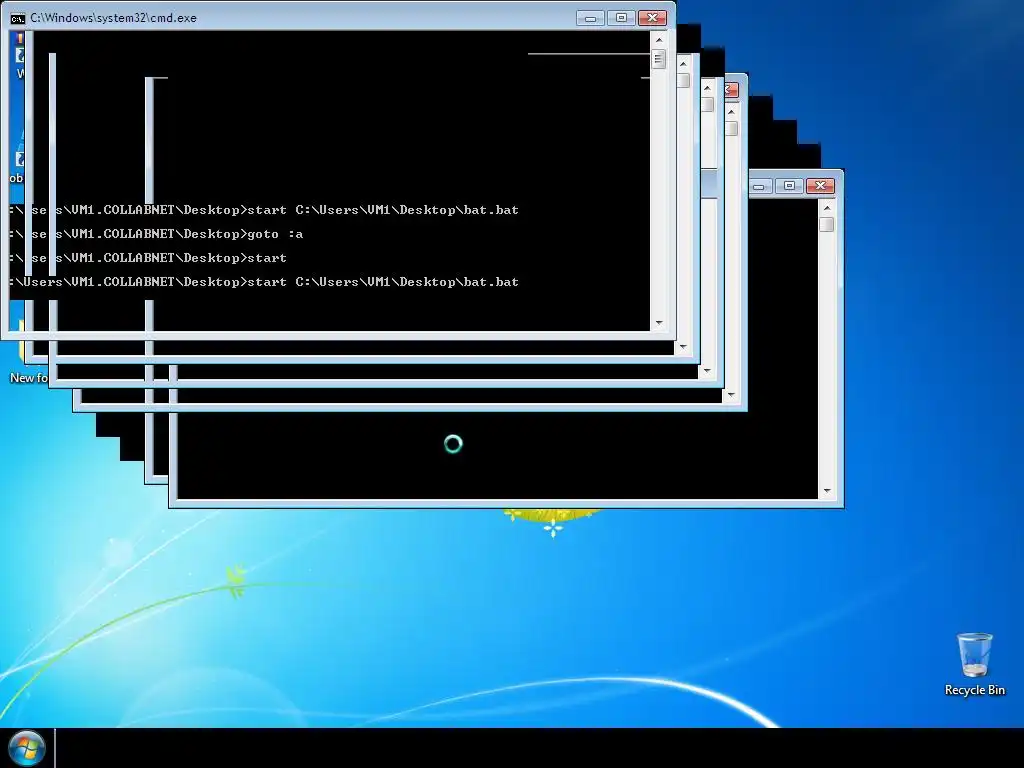Maximize the rearmost cmd window
The height and width of the screenshot is (768, 1024).
[790, 186]
